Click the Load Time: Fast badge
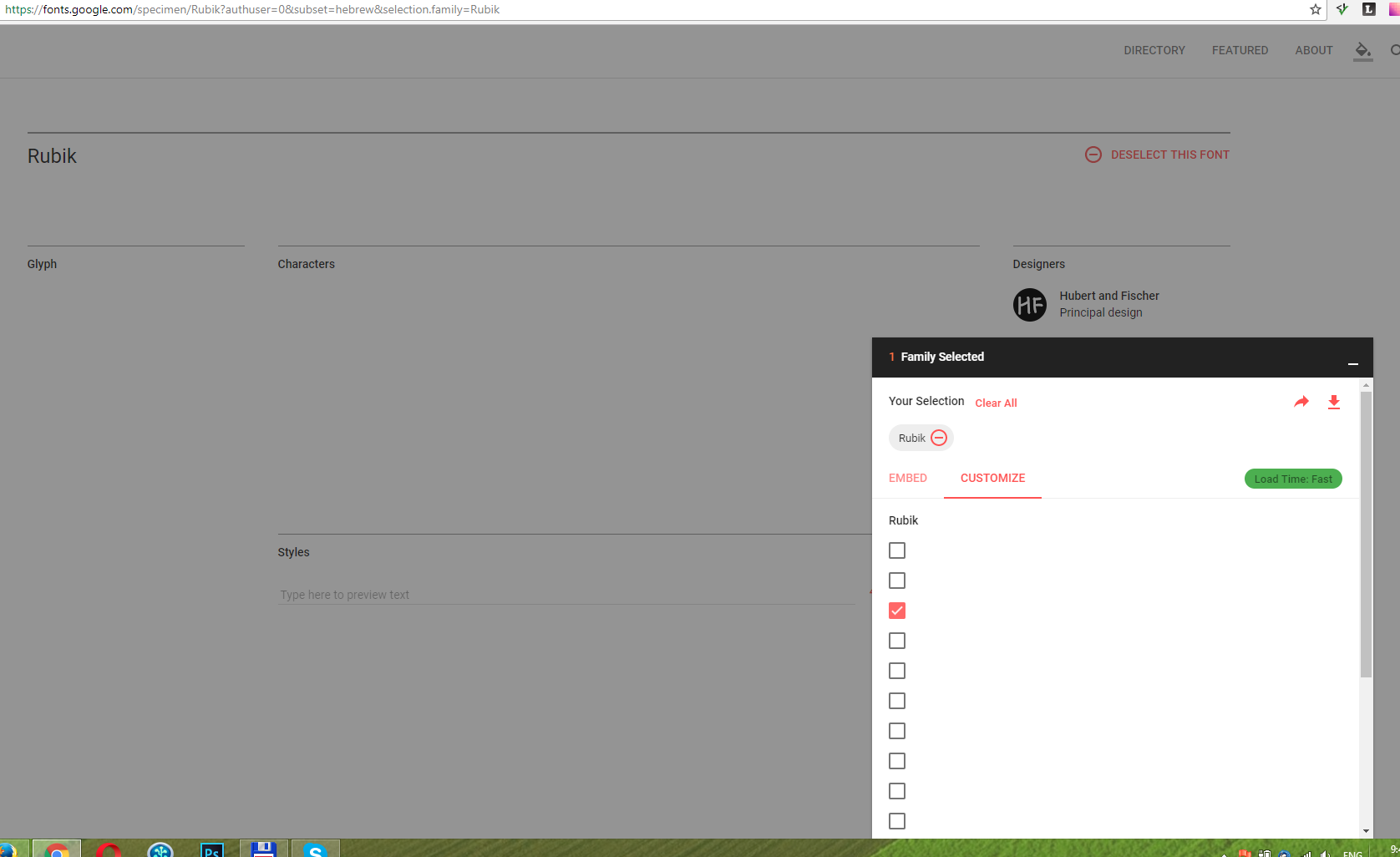Screen dimensions: 1400x857 click(x=1293, y=479)
